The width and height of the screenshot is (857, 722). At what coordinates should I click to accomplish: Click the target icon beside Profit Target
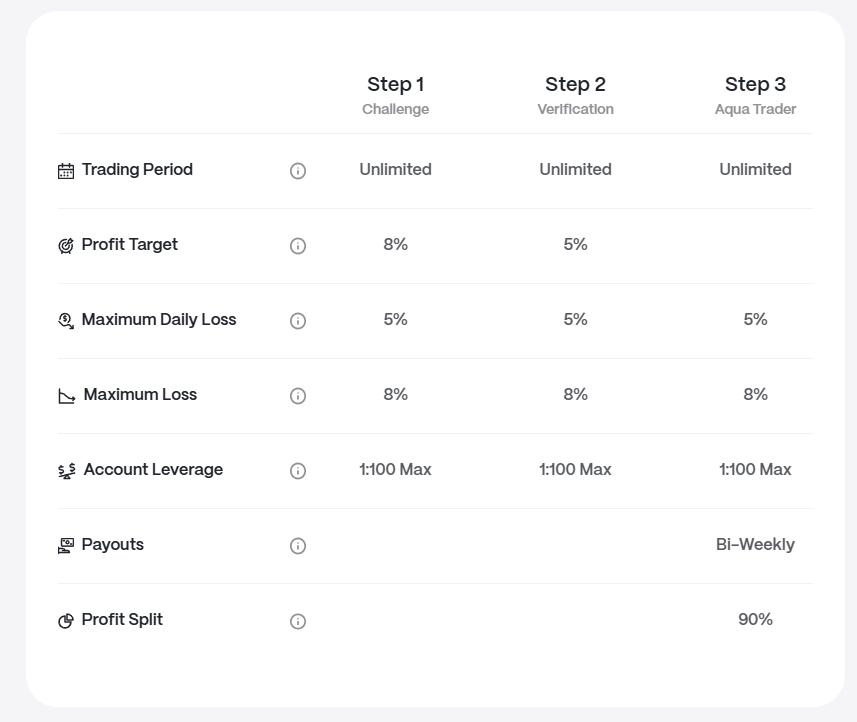pos(66,246)
